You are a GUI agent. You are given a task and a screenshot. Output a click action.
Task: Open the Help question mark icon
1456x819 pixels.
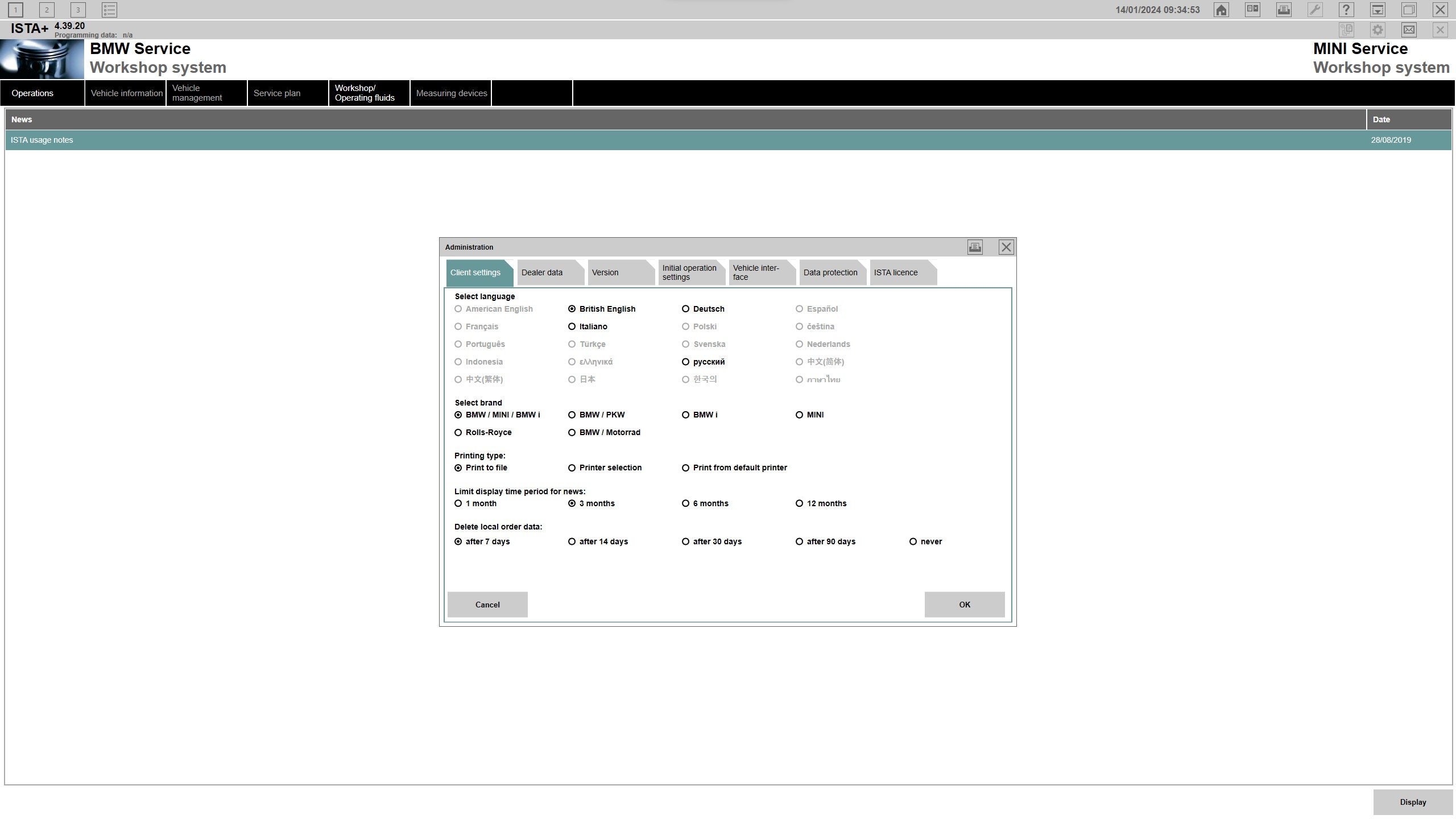1346,10
